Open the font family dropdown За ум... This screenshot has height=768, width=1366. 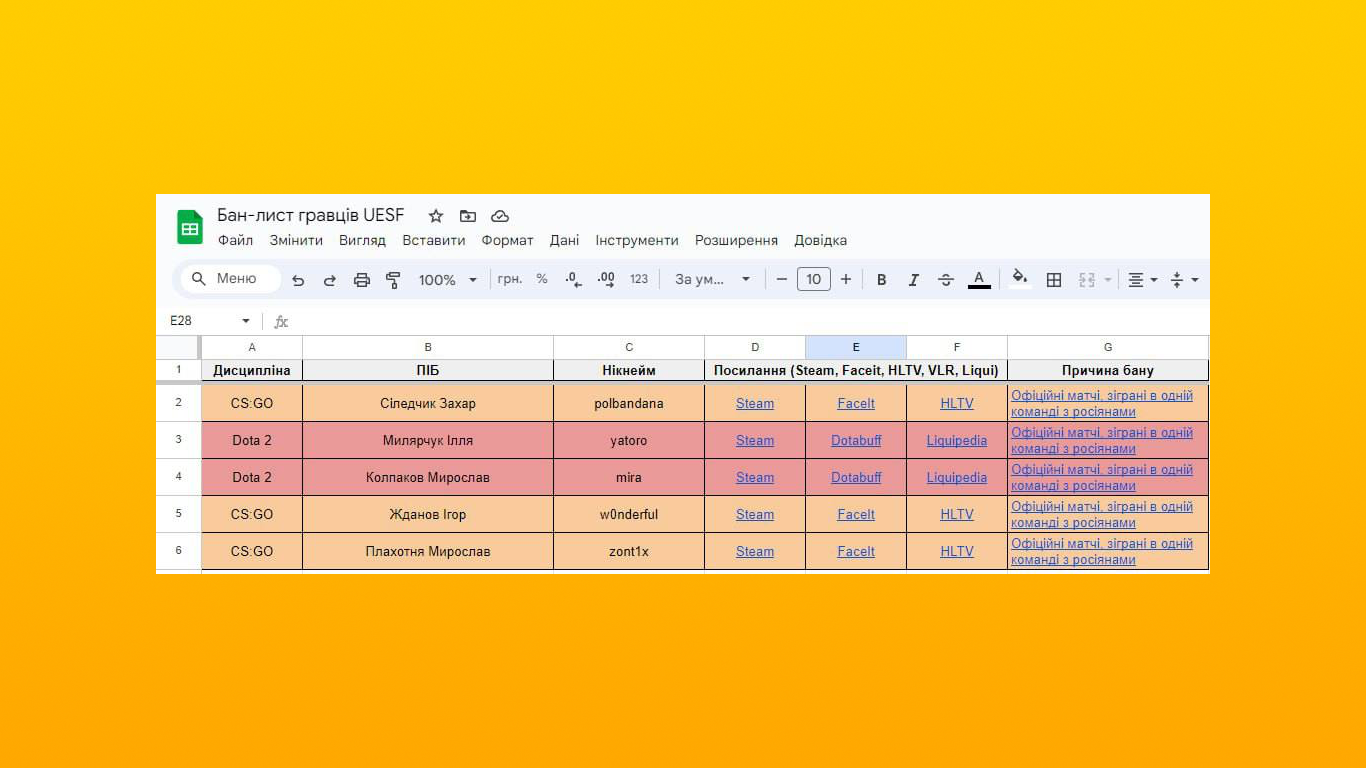(712, 279)
